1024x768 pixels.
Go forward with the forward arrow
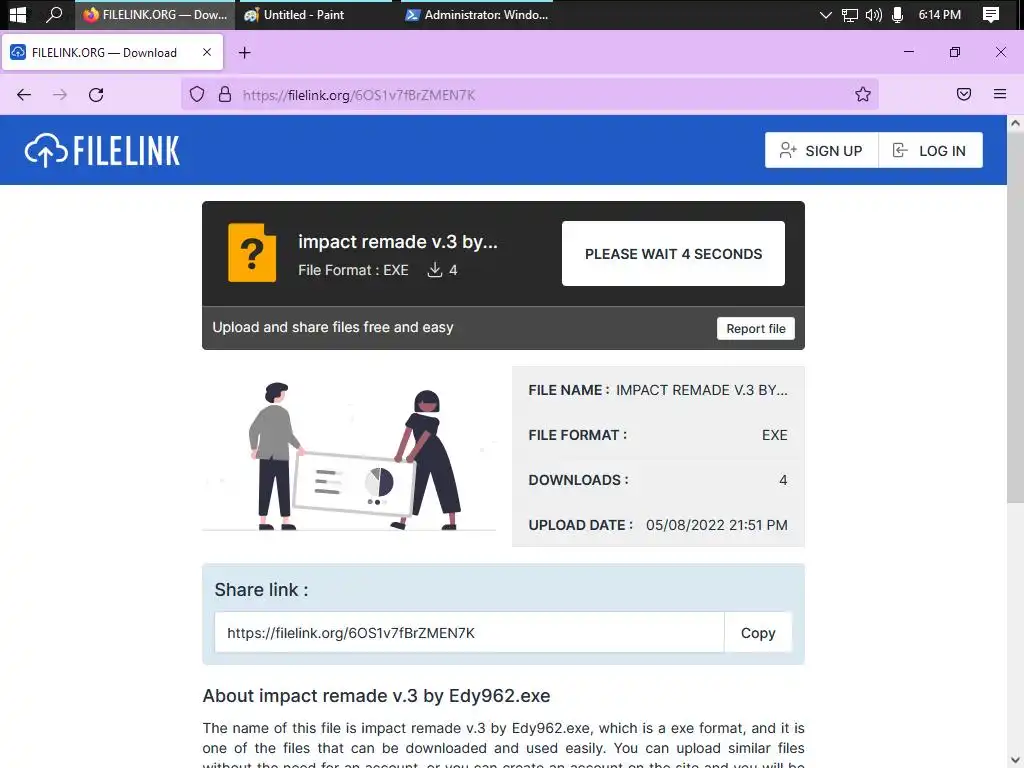(x=60, y=95)
